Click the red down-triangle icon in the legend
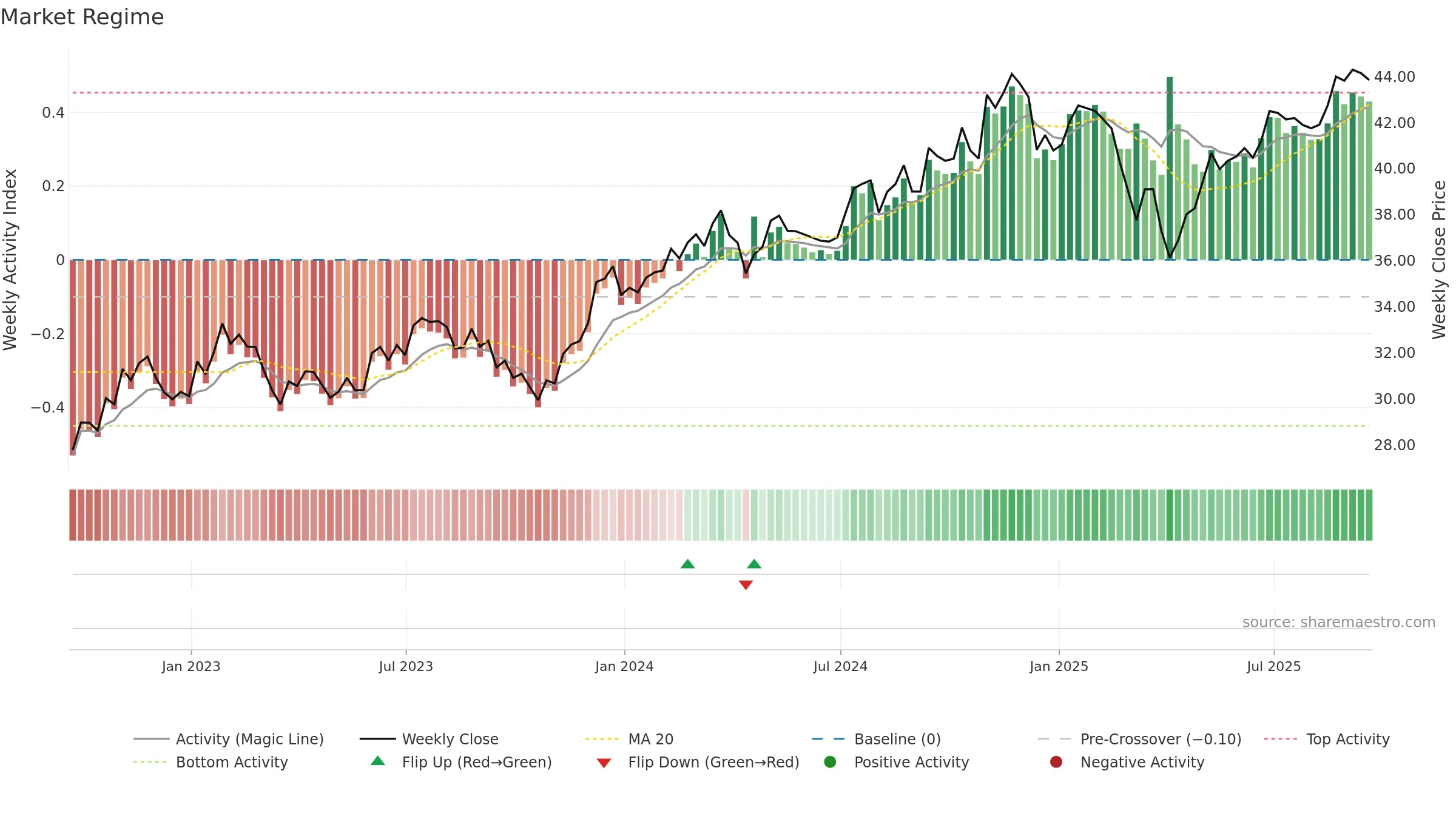Screen dimensions: 1456x819 [x=604, y=763]
